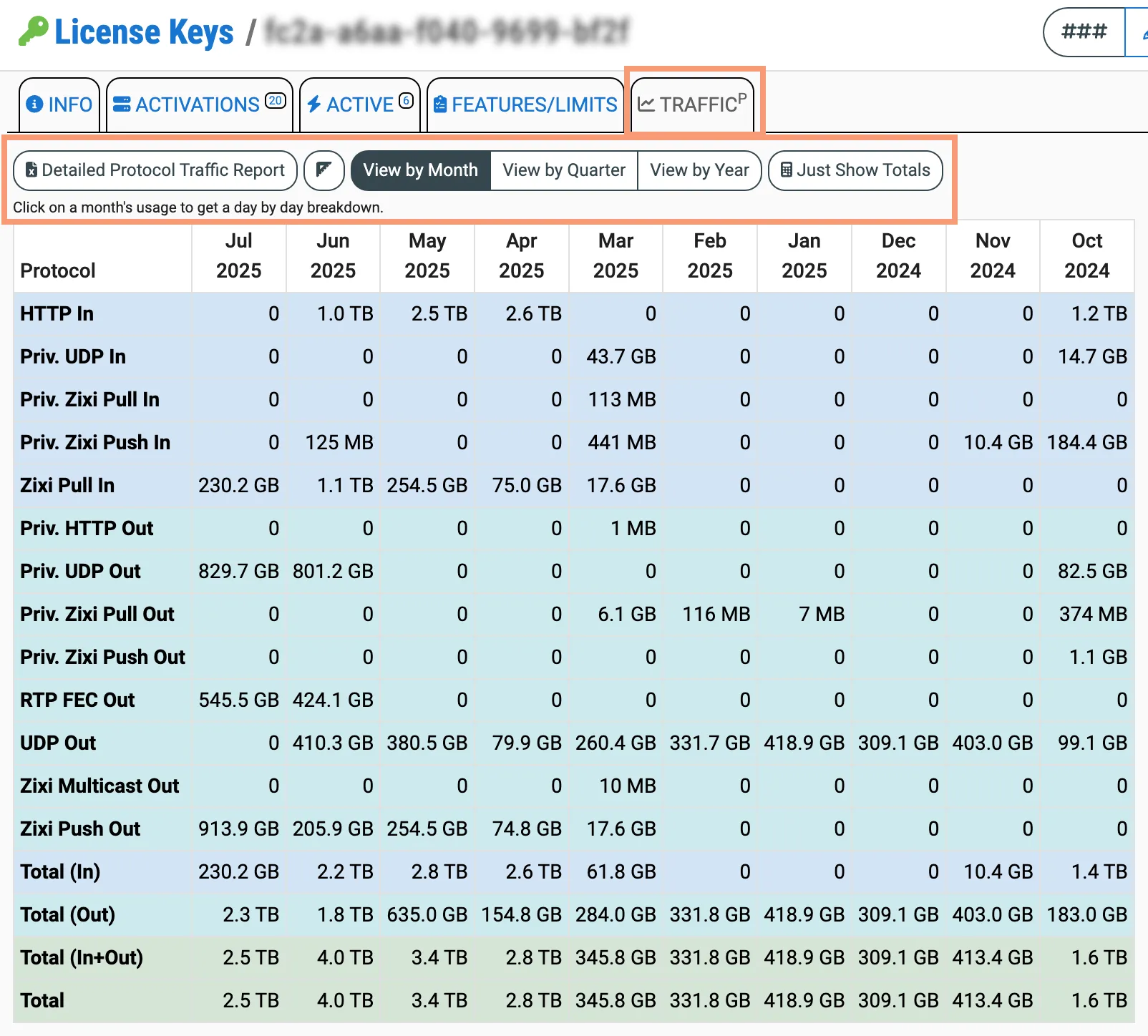The height and width of the screenshot is (1036, 1148).
Task: Click the lightning bolt icon on ACTIVE tab
Action: (x=313, y=104)
